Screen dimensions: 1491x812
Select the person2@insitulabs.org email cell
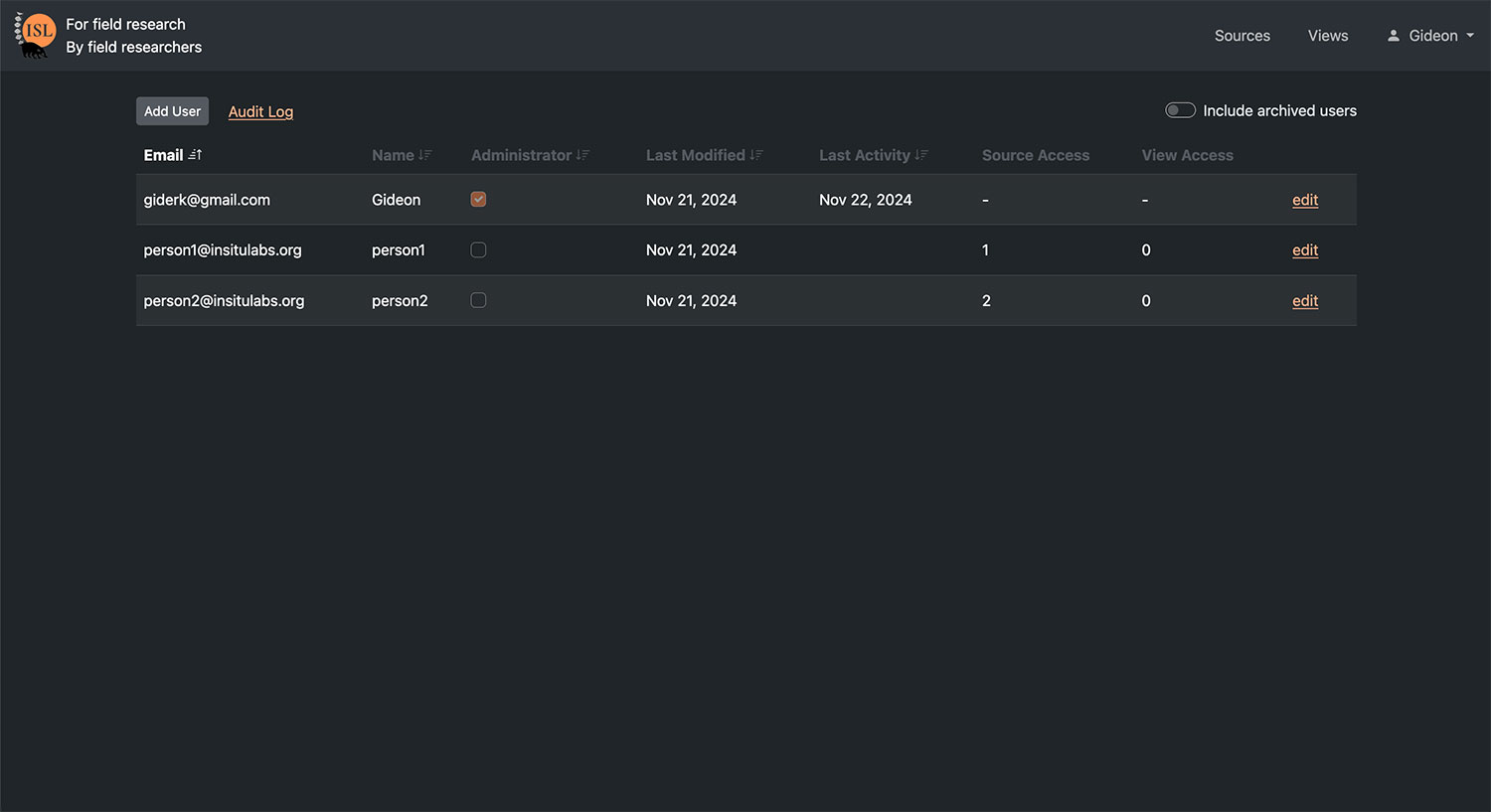point(224,301)
